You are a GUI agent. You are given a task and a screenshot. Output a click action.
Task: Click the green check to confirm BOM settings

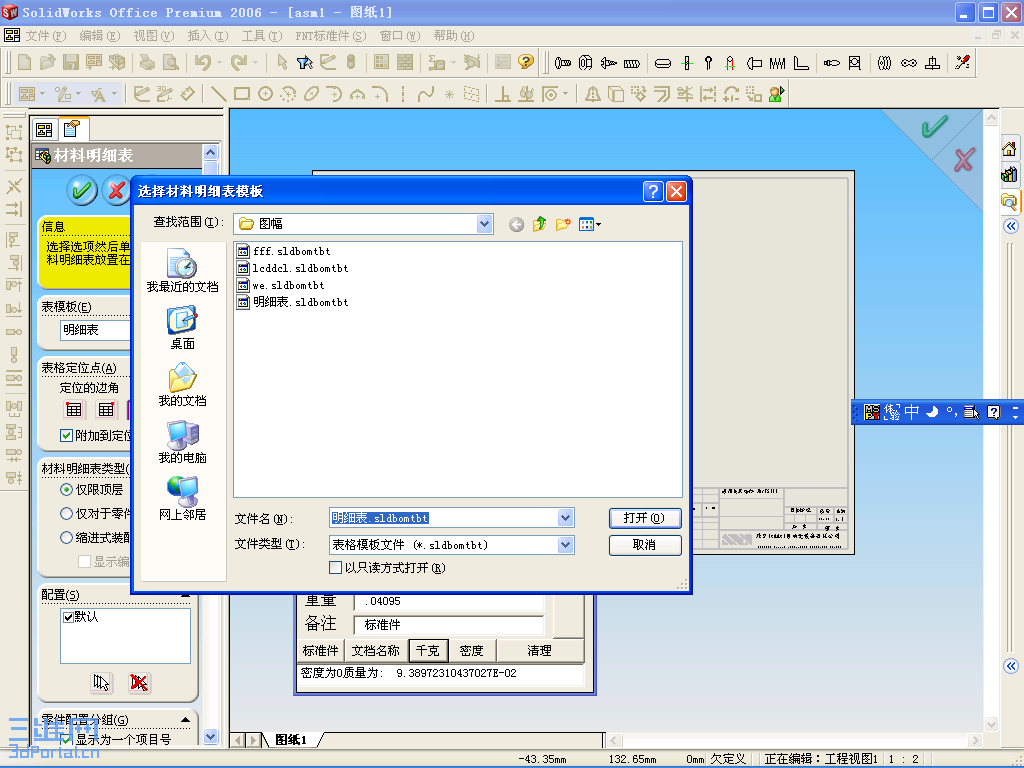pos(82,190)
